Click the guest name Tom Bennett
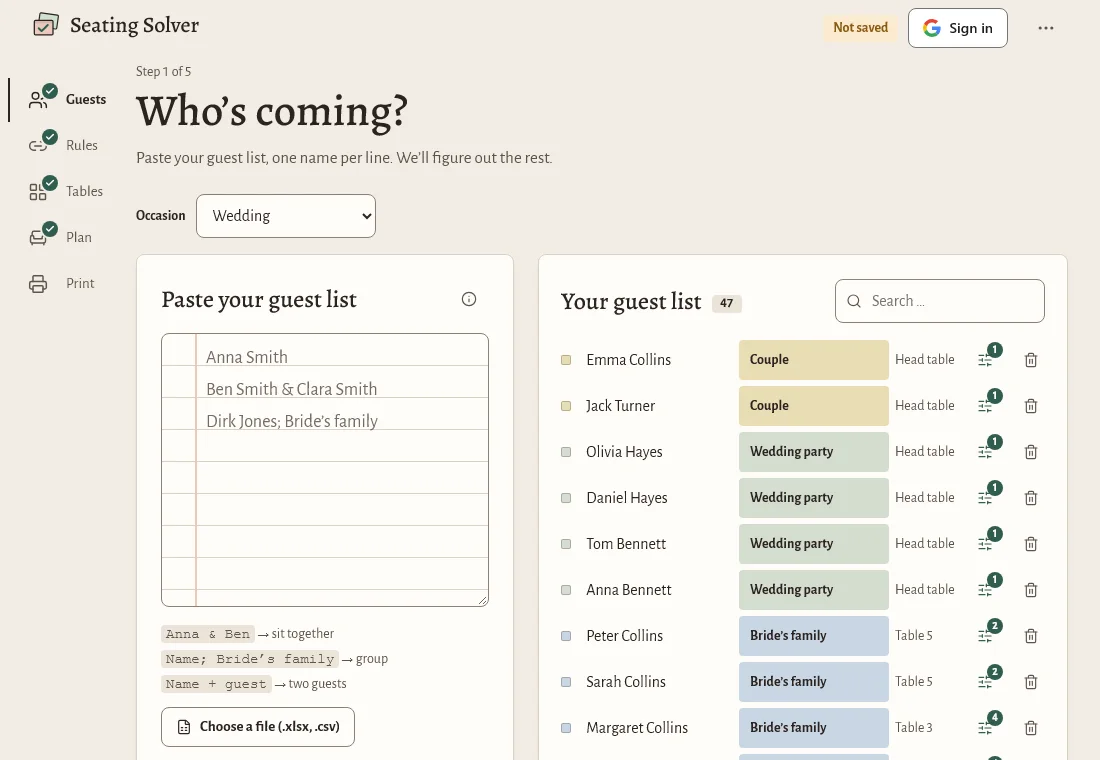Screen dimensions: 1100x760 (x=626, y=544)
